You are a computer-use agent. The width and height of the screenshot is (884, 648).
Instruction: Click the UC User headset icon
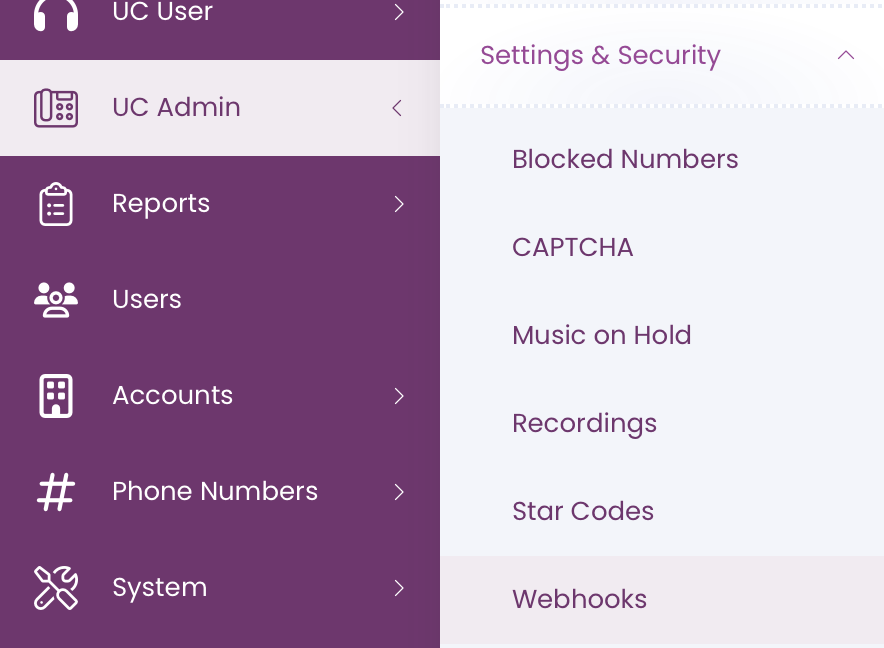pos(56,14)
